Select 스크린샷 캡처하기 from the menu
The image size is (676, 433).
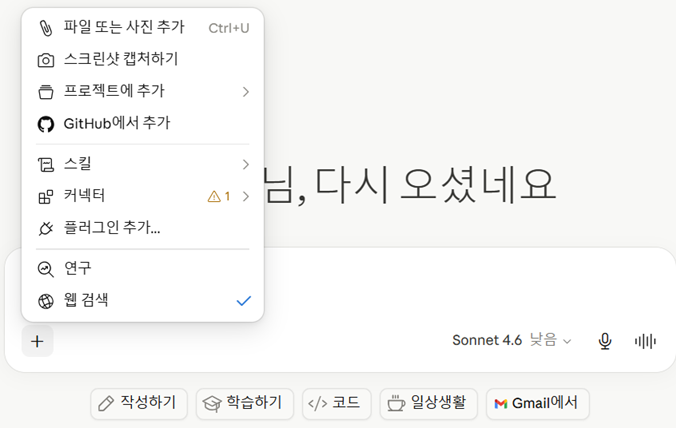pos(143,60)
